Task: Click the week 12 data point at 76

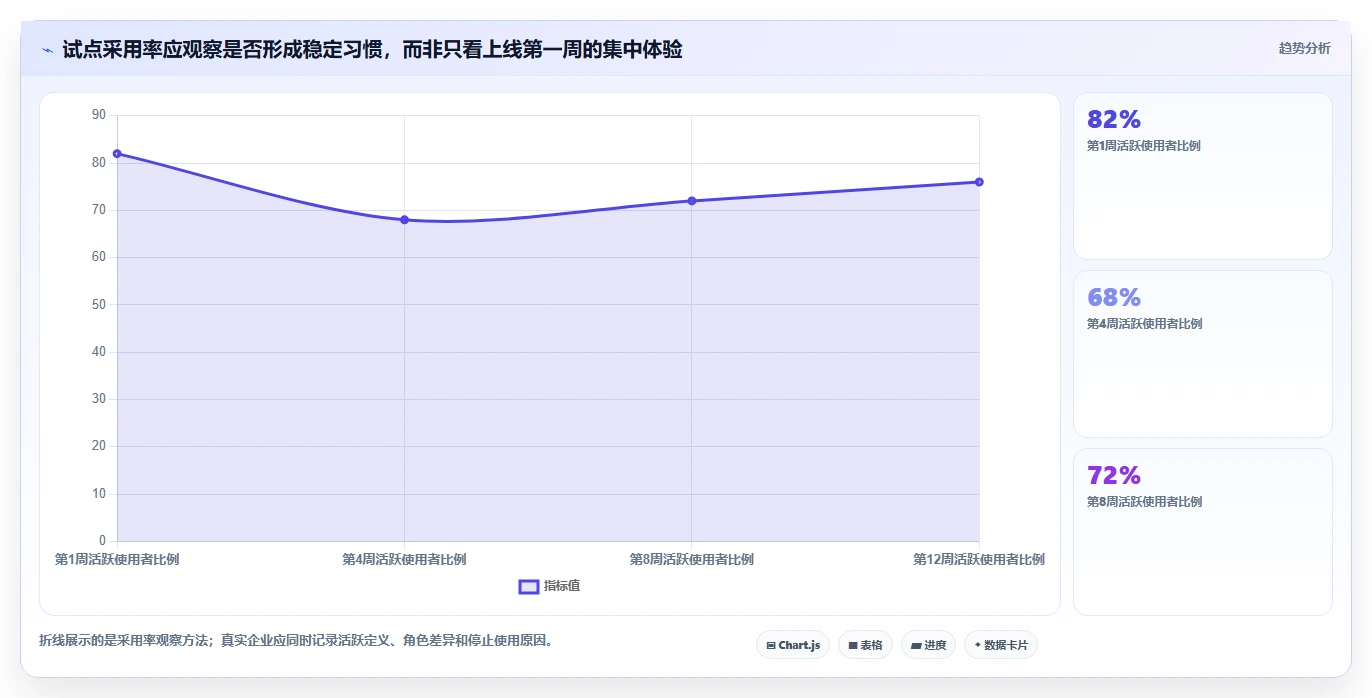Action: pos(979,182)
